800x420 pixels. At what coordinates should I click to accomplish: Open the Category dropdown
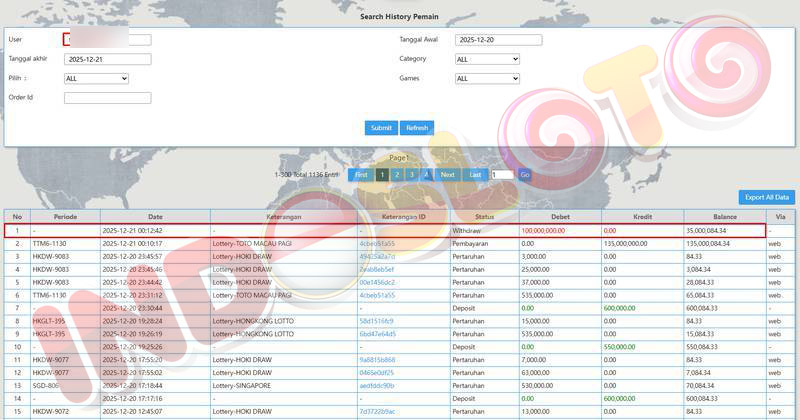point(487,59)
